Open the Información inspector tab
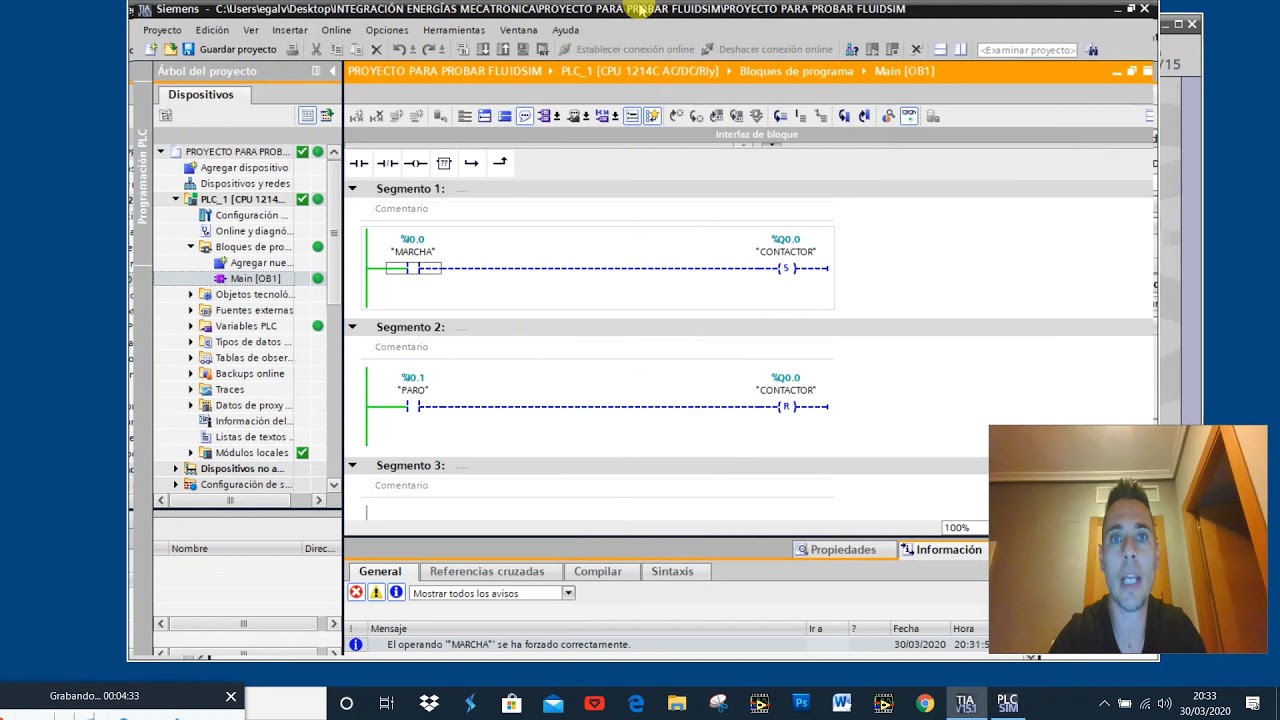 (x=941, y=550)
